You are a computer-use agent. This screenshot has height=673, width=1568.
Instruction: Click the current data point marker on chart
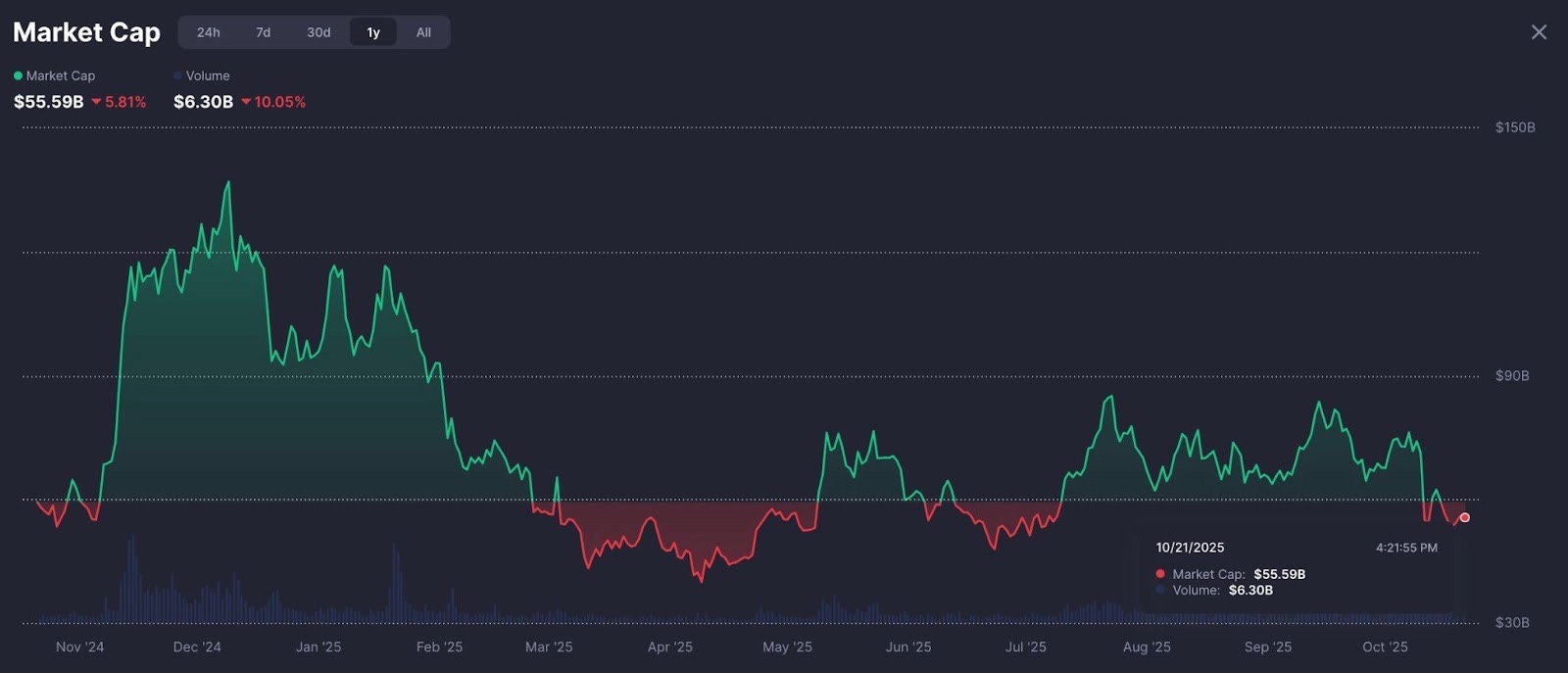pyautogui.click(x=1464, y=517)
